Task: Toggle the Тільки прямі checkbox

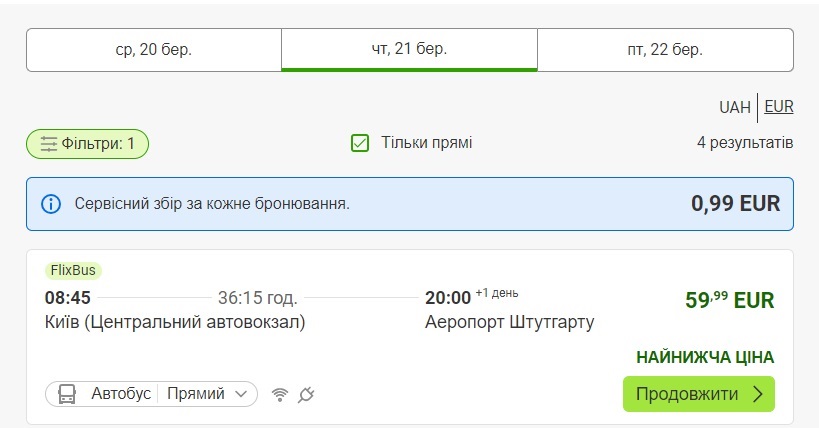Action: [x=361, y=143]
